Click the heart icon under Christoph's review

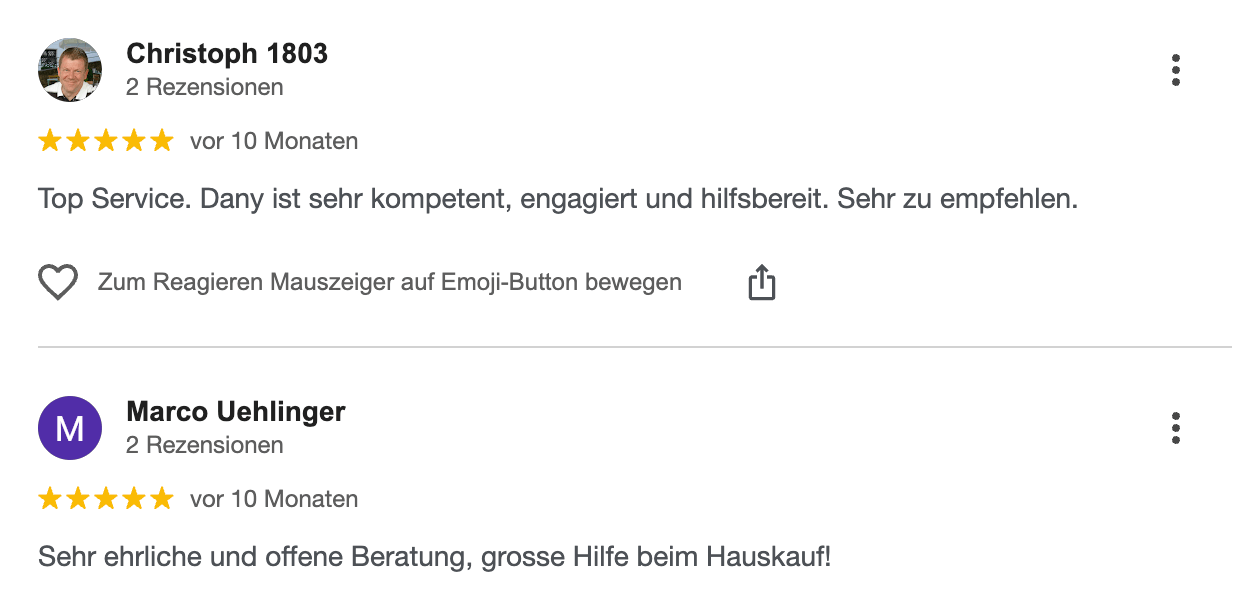point(58,283)
